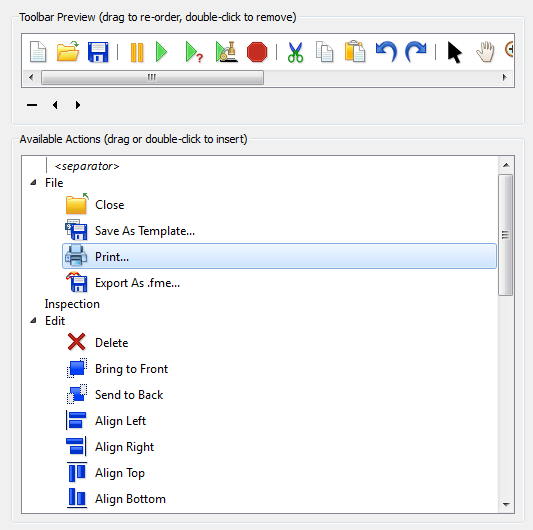Click the blue Undo arrow icon
The width and height of the screenshot is (533, 530).
[386, 52]
